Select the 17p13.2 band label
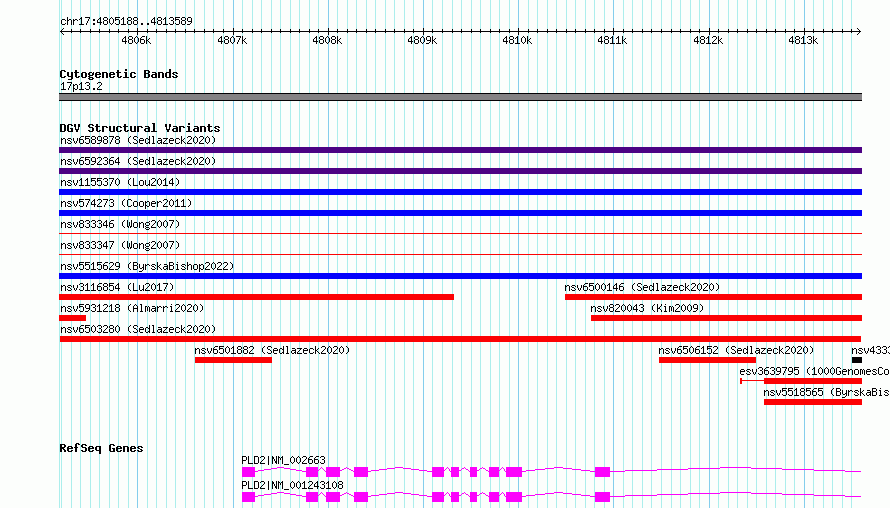Image resolution: width=890 pixels, height=508 pixels. click(81, 86)
